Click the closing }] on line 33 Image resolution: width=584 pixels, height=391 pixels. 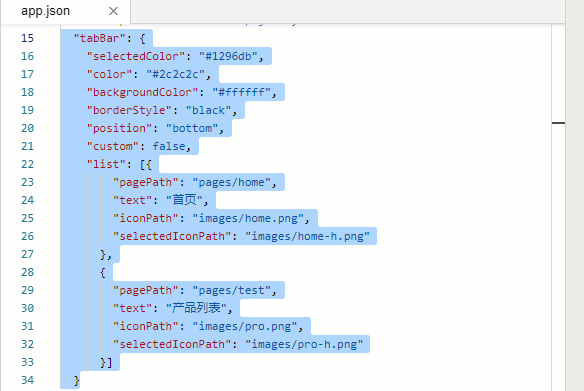106,362
